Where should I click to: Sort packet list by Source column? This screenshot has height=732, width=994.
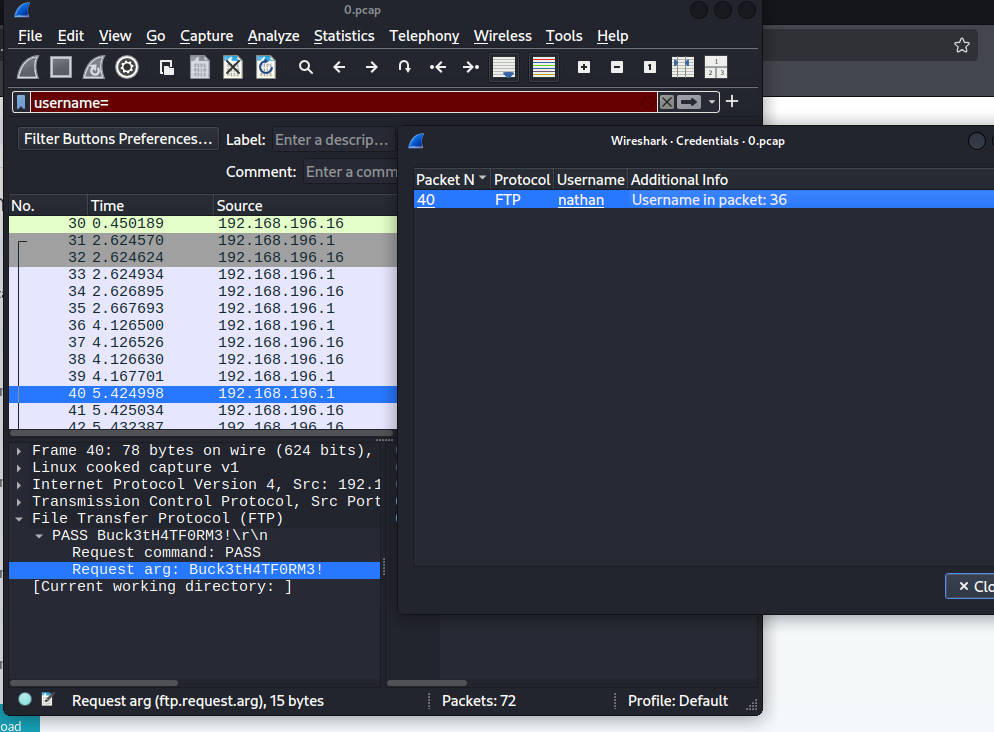[306, 206]
